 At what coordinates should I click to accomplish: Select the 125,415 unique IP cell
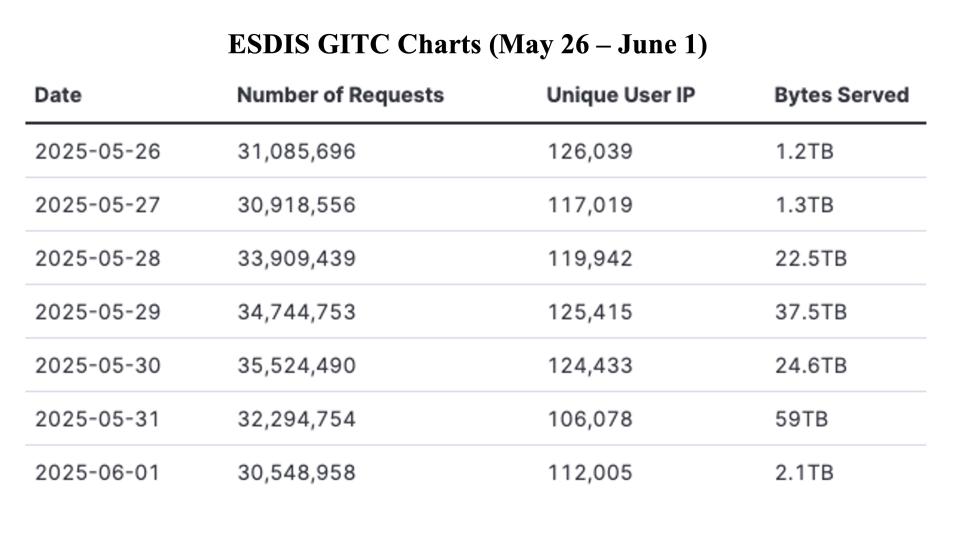pyautogui.click(x=590, y=312)
